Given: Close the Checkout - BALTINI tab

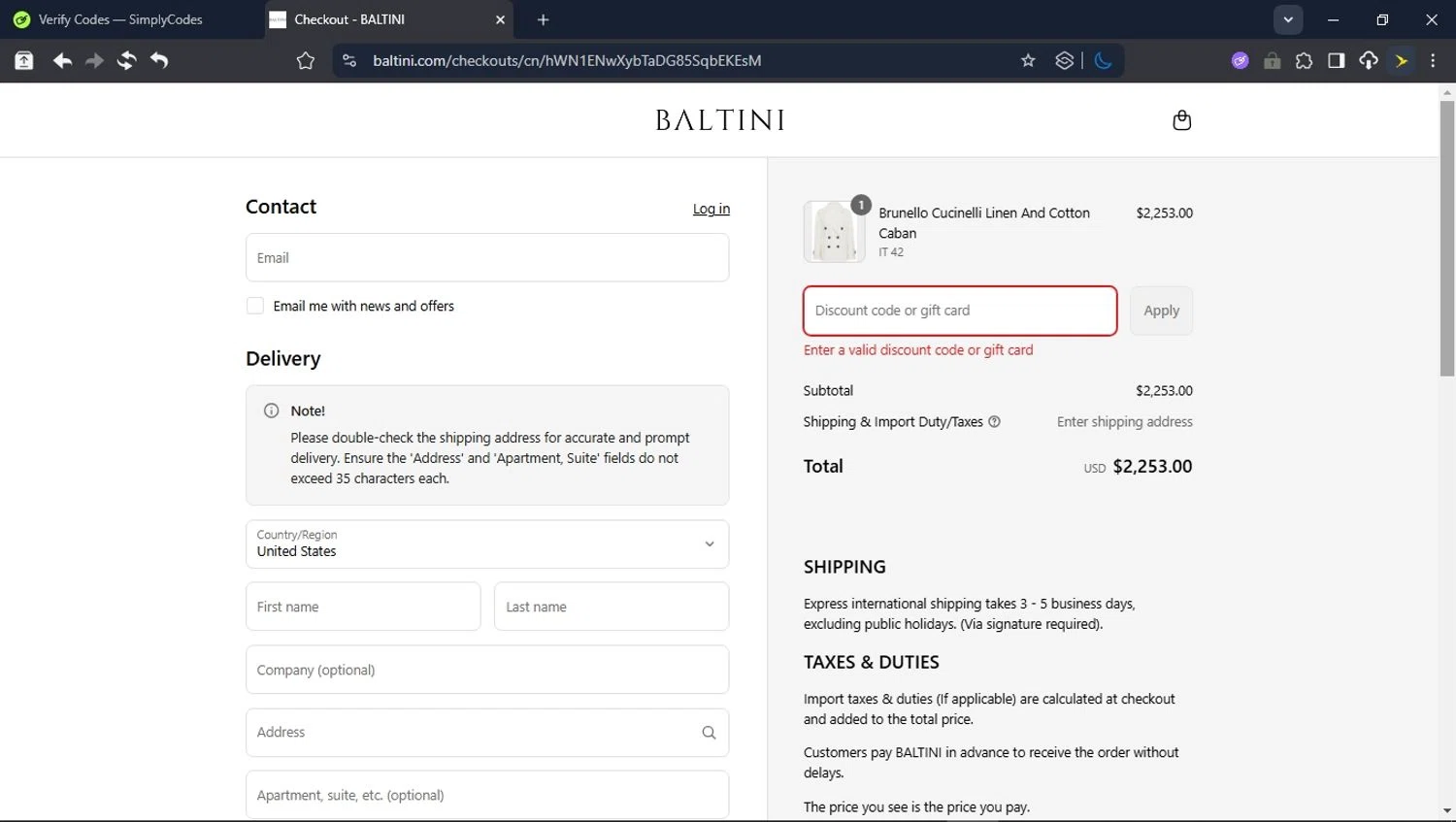Looking at the screenshot, I should 500,19.
